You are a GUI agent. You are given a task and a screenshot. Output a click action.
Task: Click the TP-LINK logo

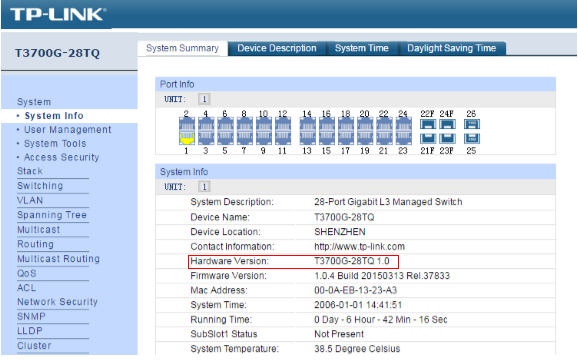coord(58,14)
